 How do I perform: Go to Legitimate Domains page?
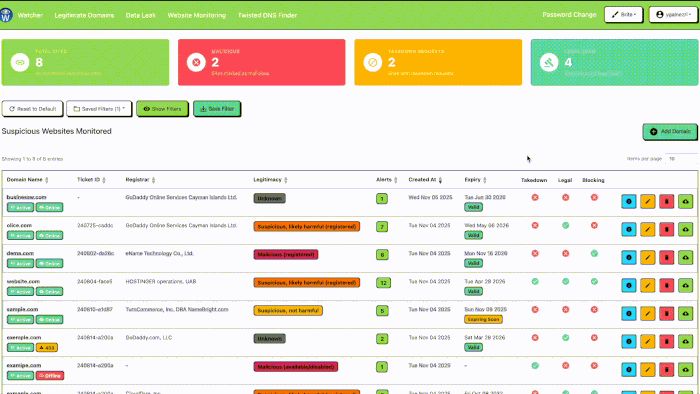[x=84, y=15]
